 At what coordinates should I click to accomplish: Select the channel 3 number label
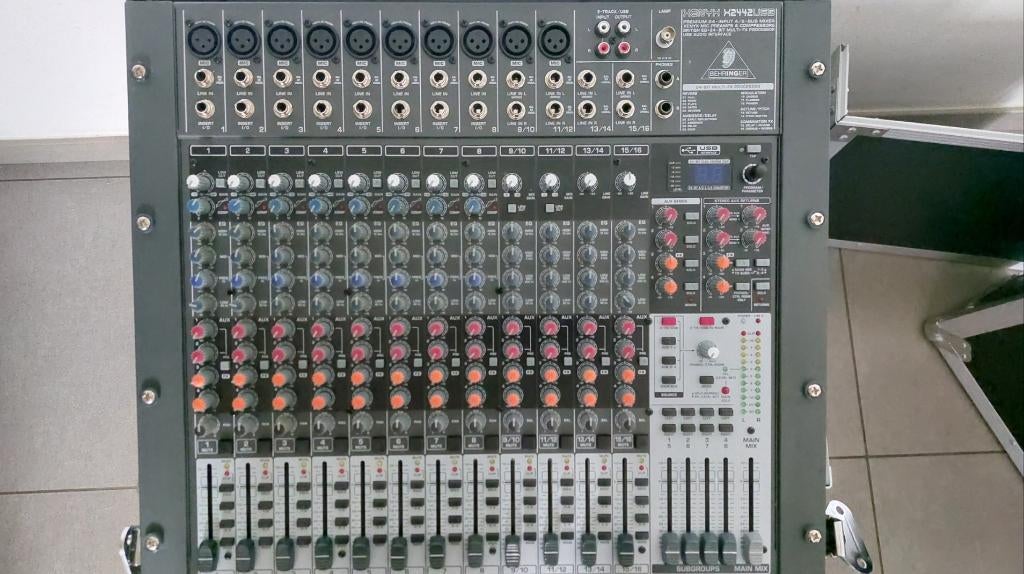pos(286,150)
